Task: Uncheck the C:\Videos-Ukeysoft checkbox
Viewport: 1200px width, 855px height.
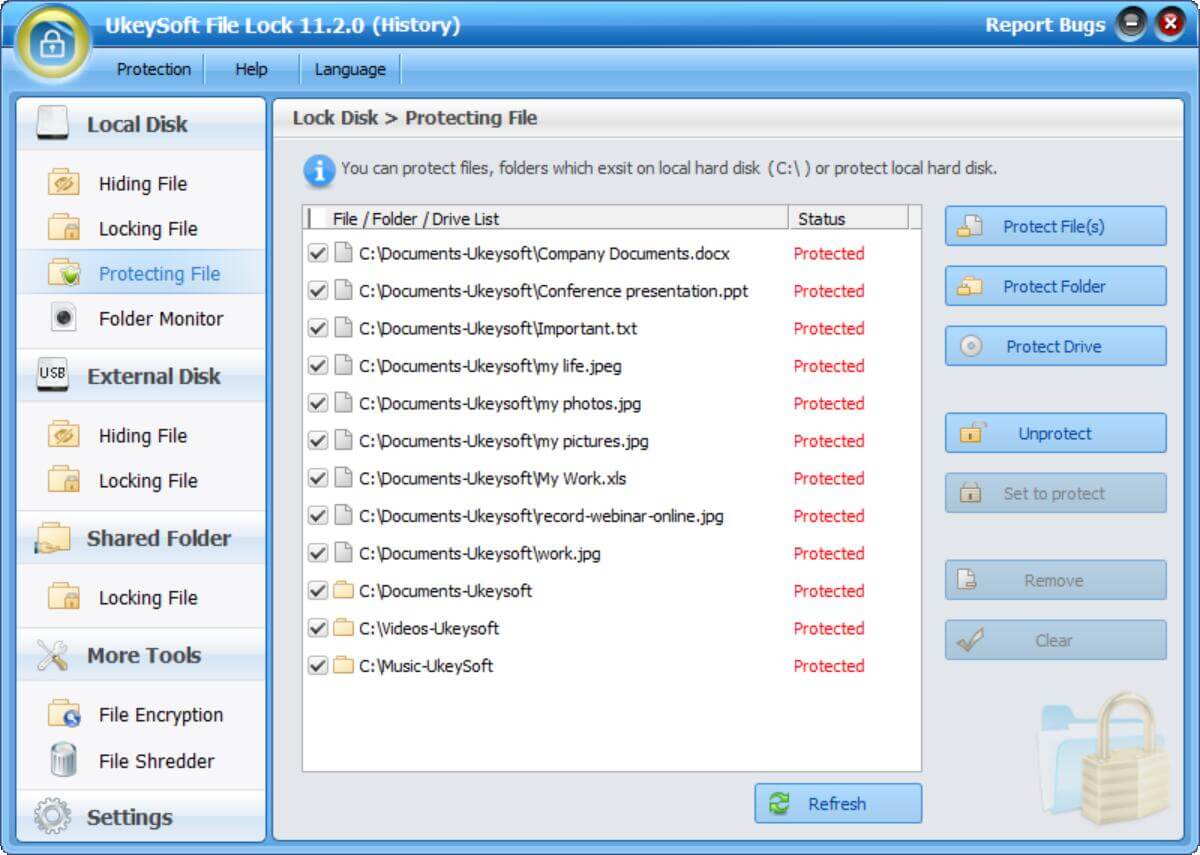Action: coord(318,628)
